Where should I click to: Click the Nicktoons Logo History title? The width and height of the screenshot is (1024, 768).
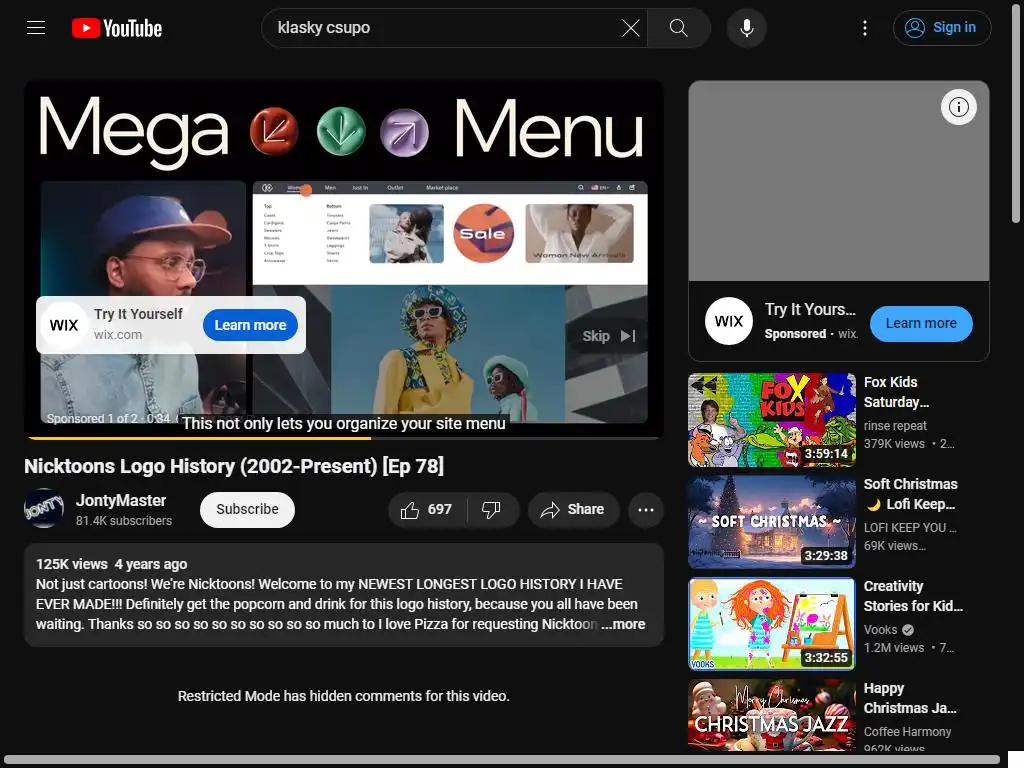(234, 466)
